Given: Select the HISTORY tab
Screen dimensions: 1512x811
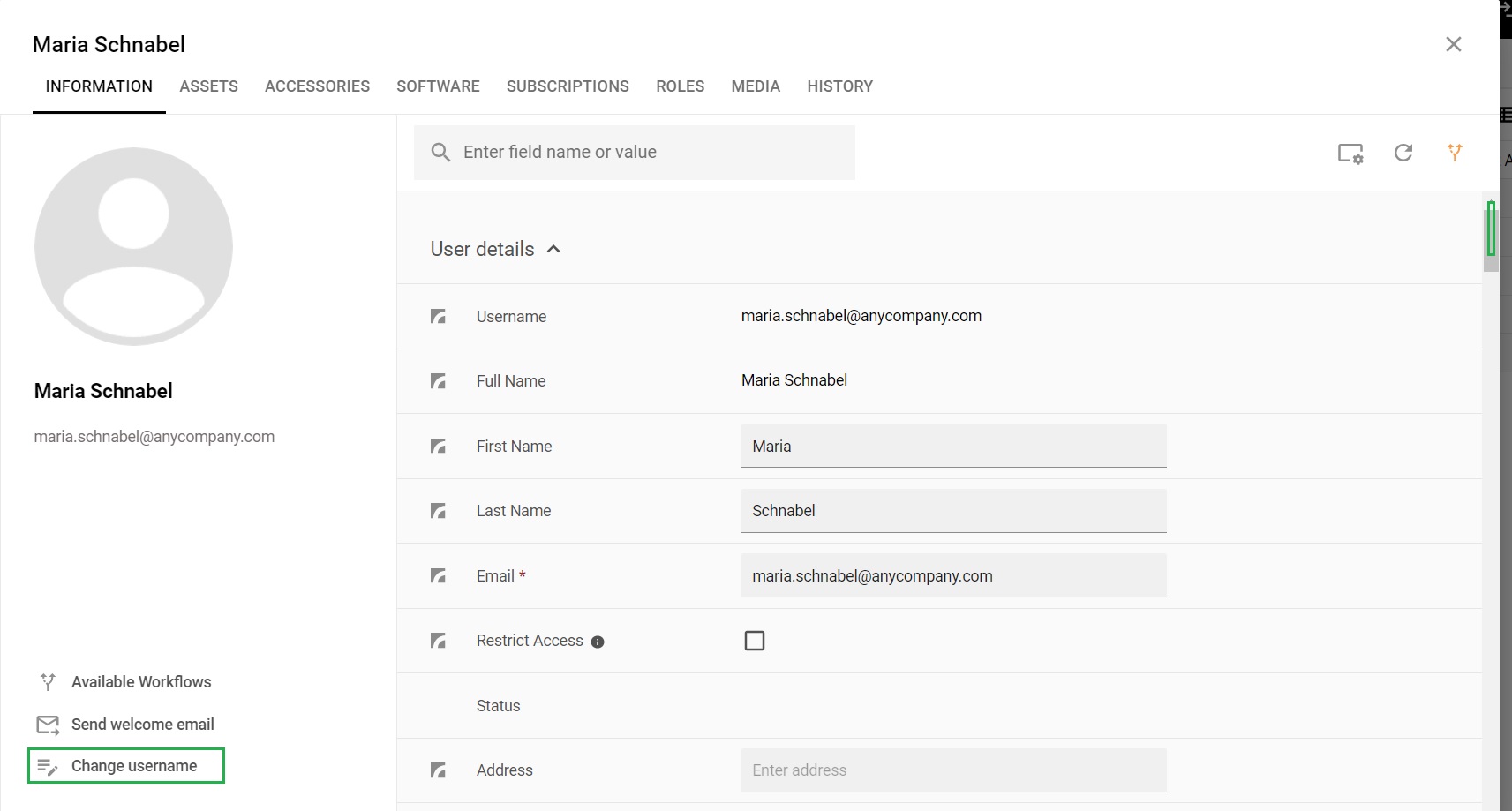Looking at the screenshot, I should click(839, 86).
